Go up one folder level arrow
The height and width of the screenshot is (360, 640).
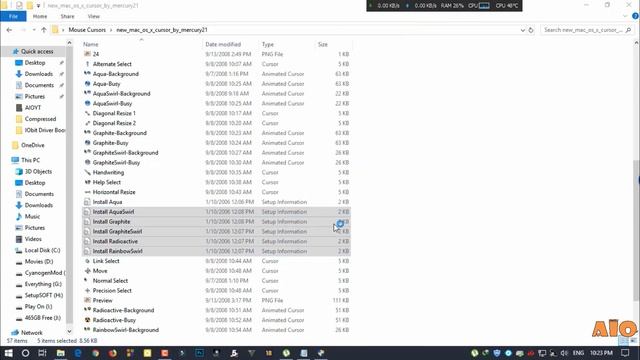44,30
